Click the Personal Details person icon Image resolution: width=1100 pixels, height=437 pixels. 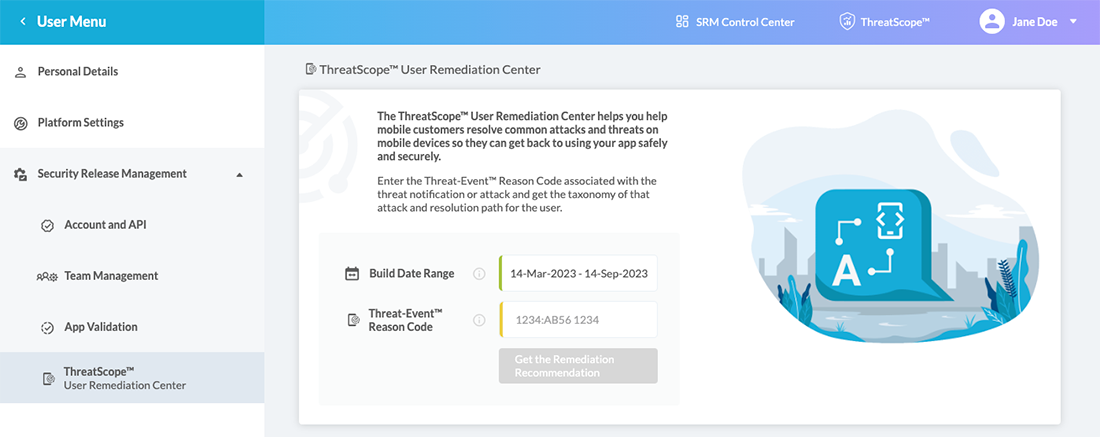tap(20, 72)
